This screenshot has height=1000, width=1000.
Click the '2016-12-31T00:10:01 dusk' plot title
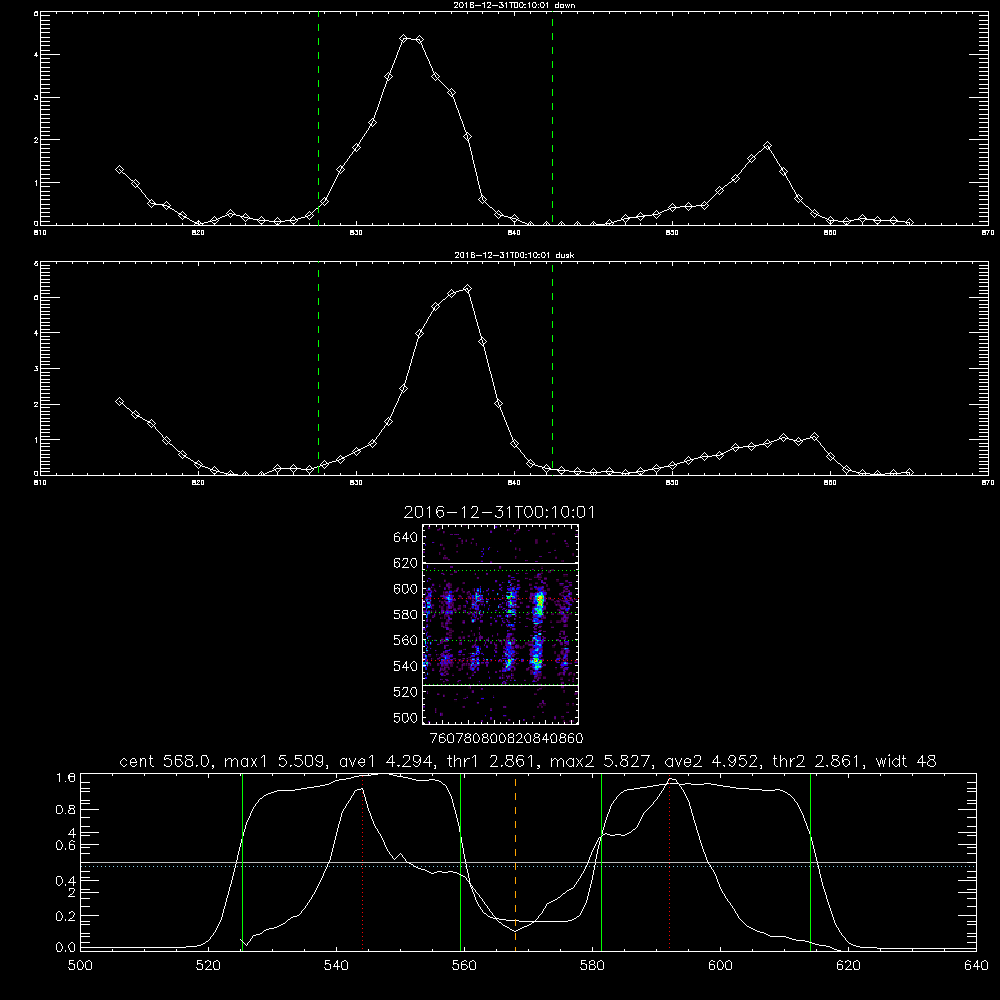[515, 255]
